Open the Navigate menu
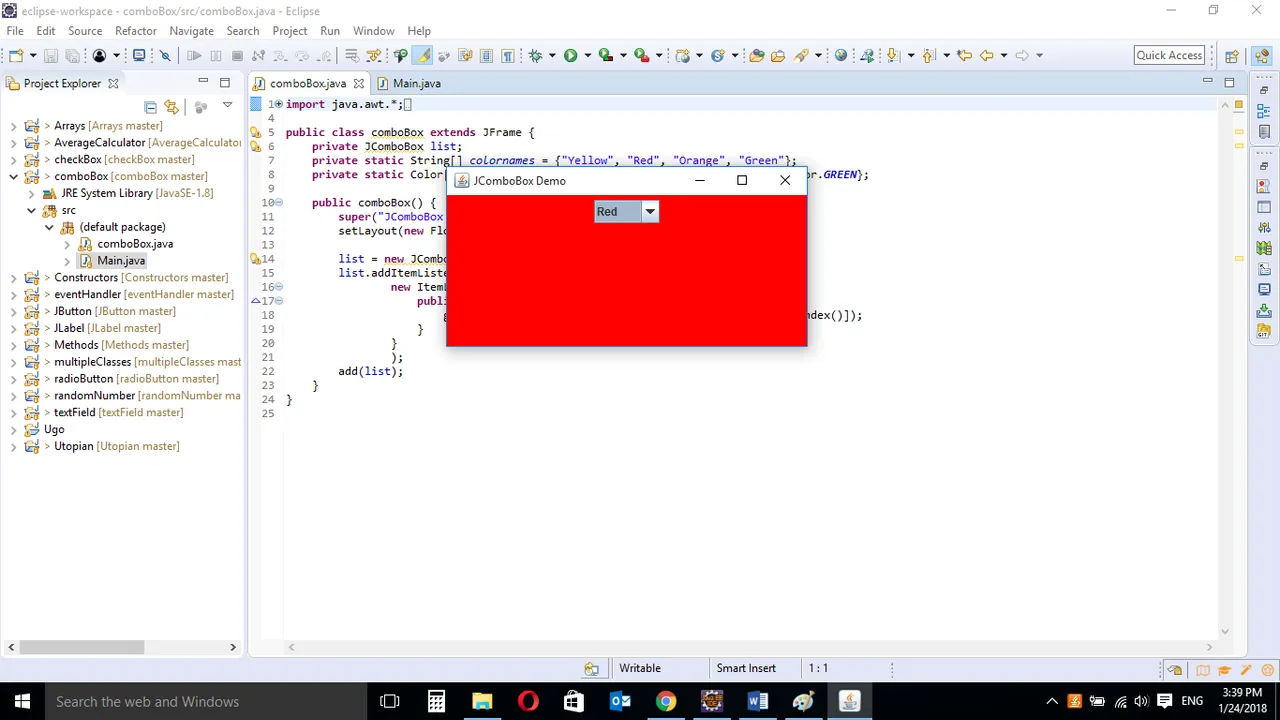 coord(191,31)
